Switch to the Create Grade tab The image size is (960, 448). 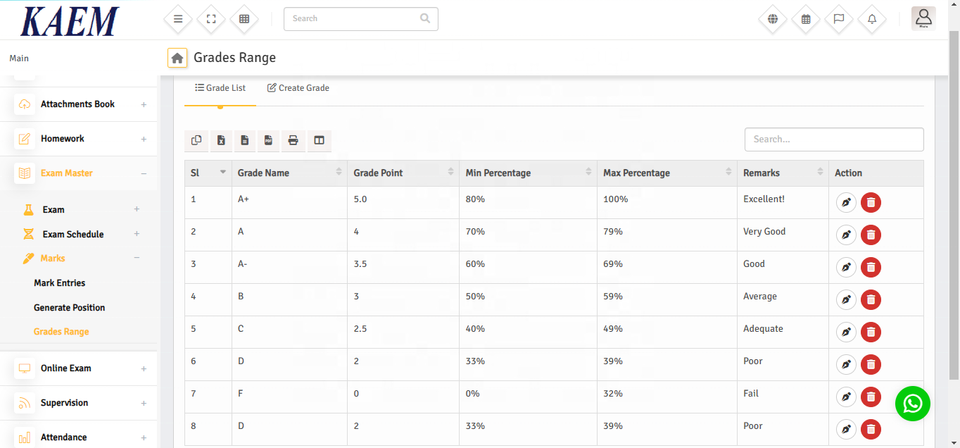298,88
